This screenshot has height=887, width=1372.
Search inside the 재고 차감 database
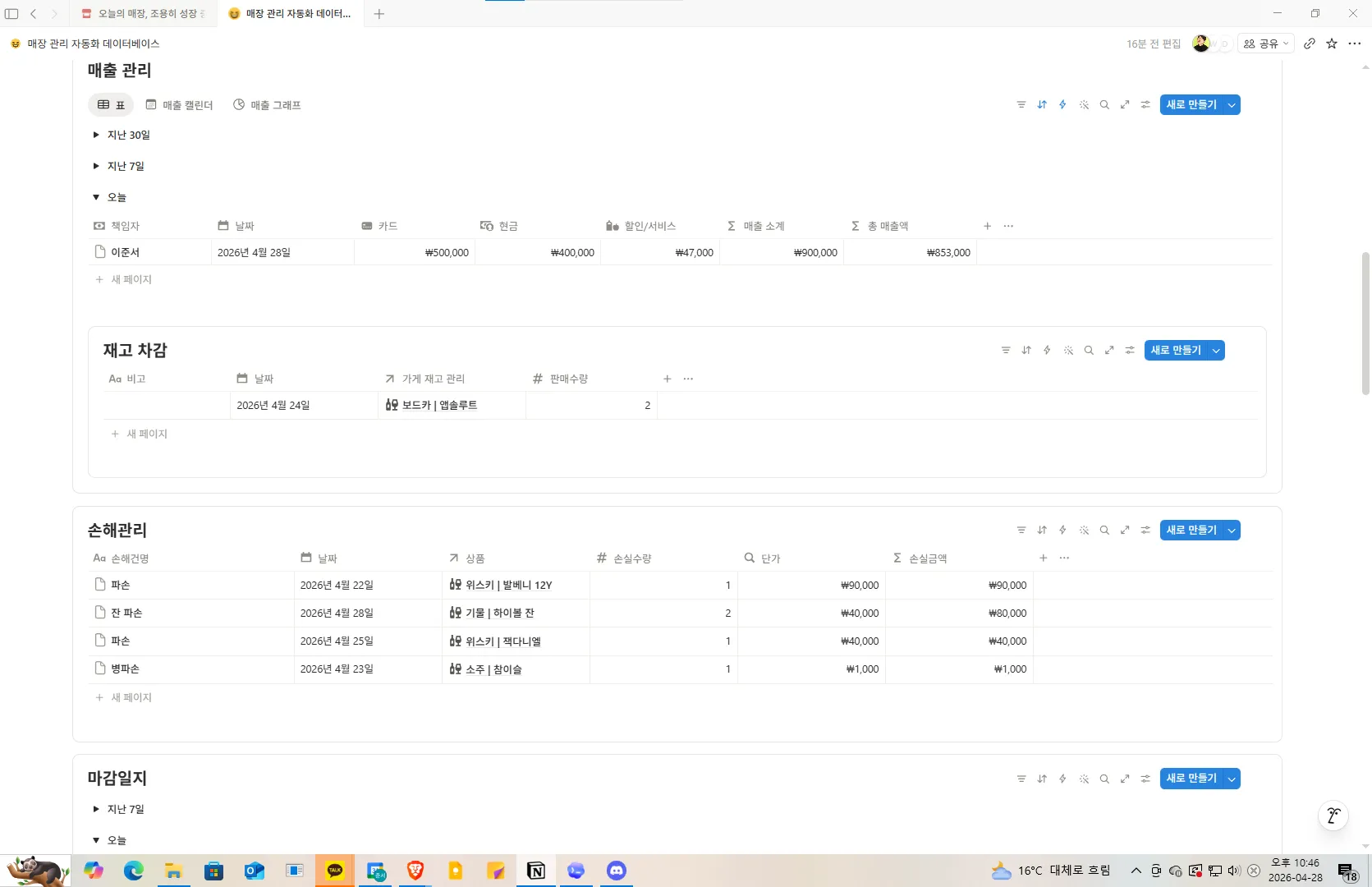pyautogui.click(x=1089, y=351)
